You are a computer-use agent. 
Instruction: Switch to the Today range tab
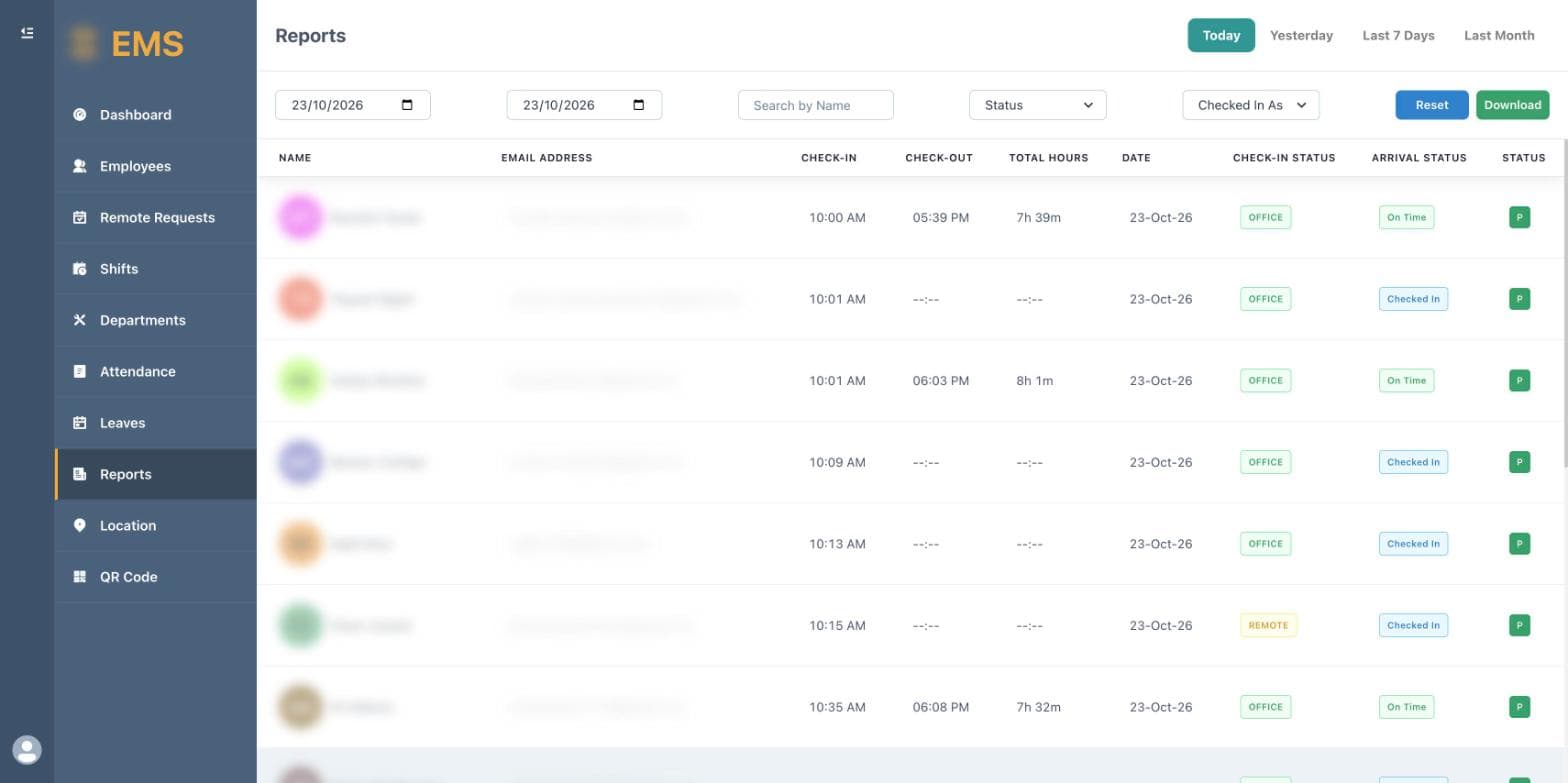pos(1221,35)
